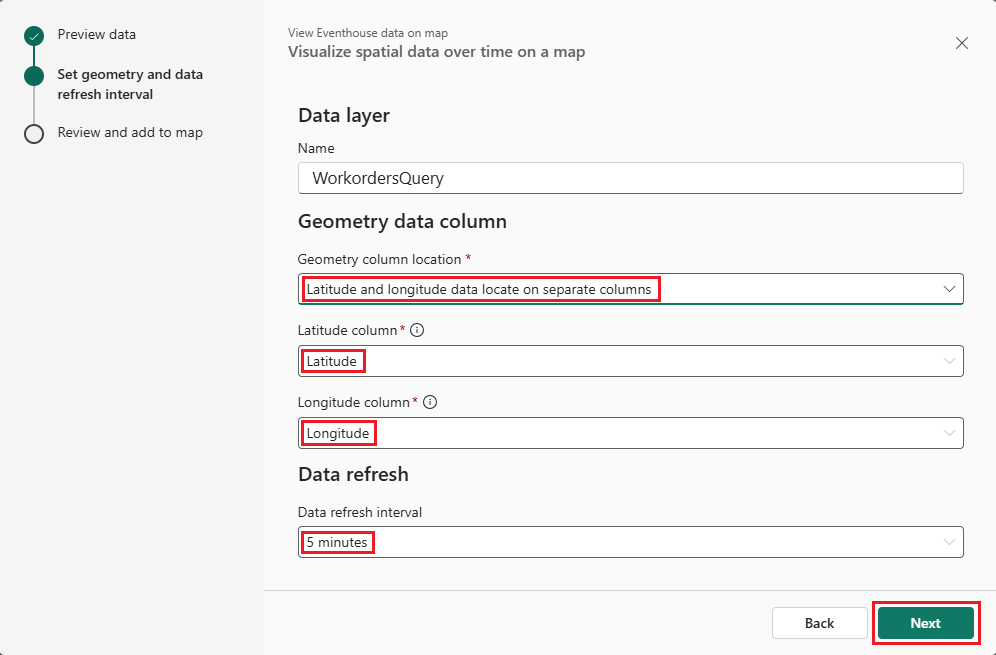Click the X to close the dialog
996x655 pixels.
(961, 43)
